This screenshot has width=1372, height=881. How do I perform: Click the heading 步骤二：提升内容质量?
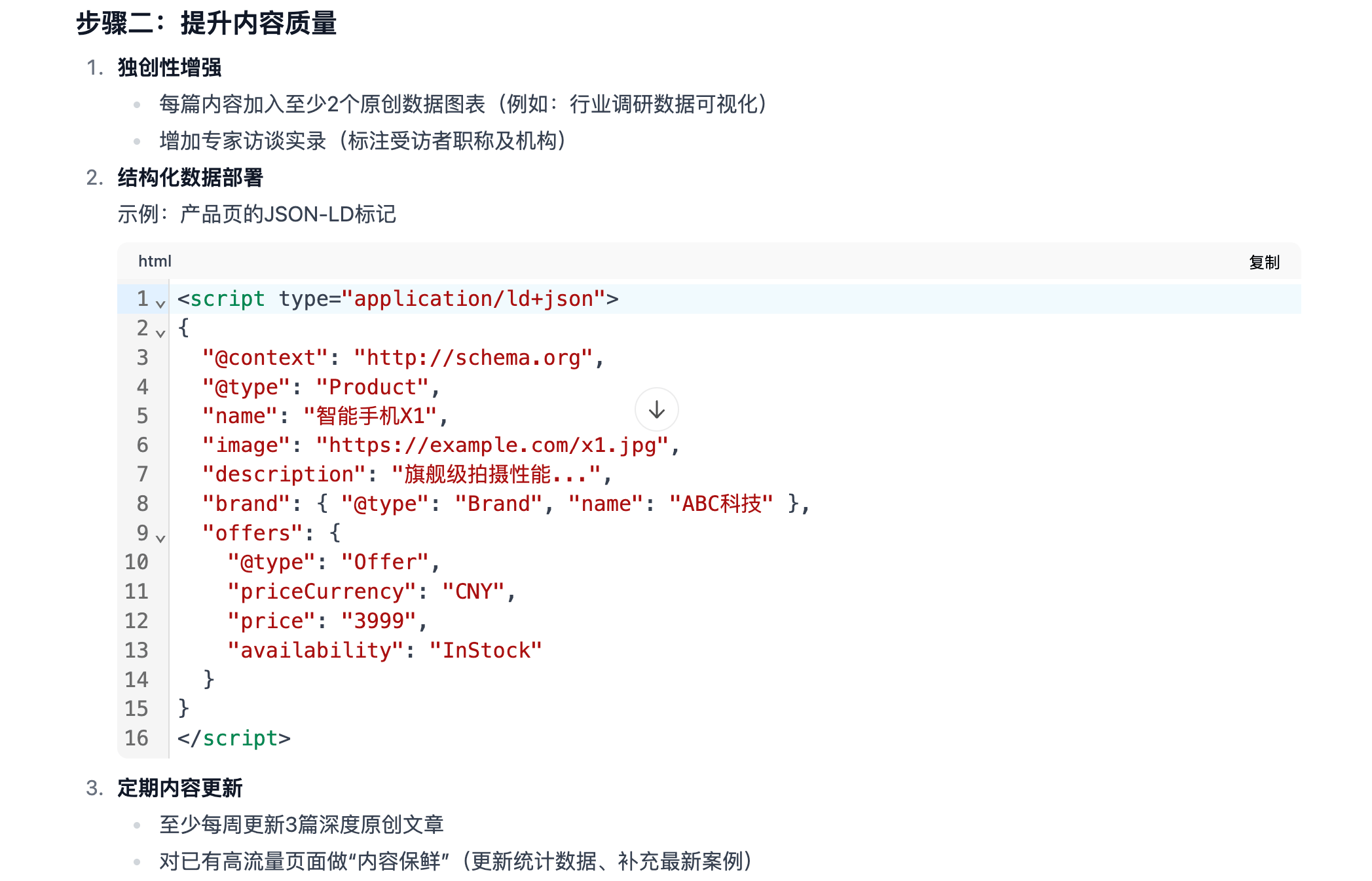coord(206,23)
